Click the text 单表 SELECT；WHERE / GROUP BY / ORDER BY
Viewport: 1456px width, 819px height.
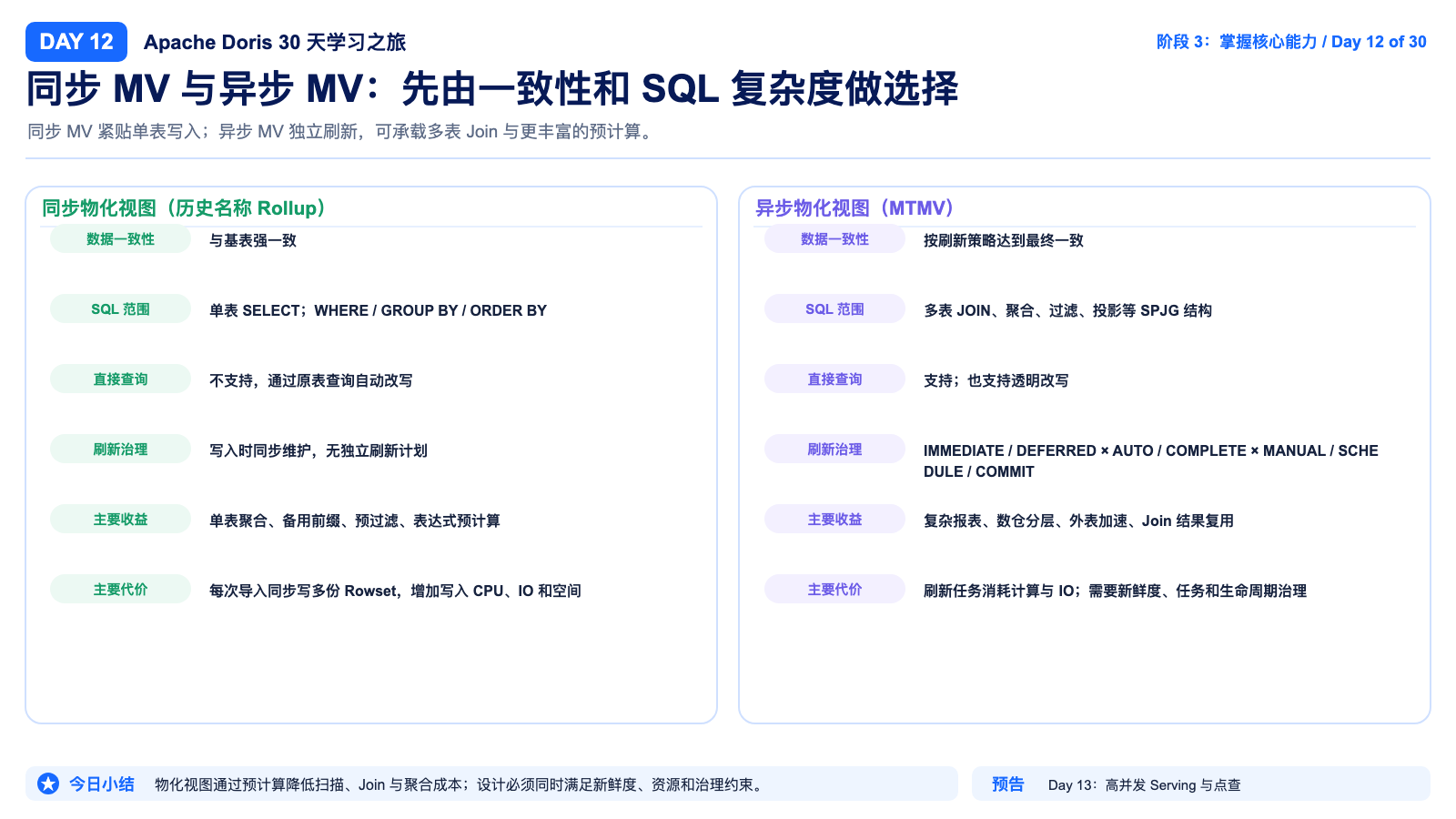378,310
